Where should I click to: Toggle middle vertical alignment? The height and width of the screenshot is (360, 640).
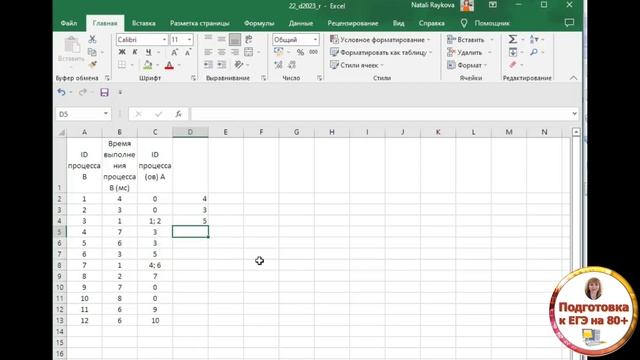221,39
